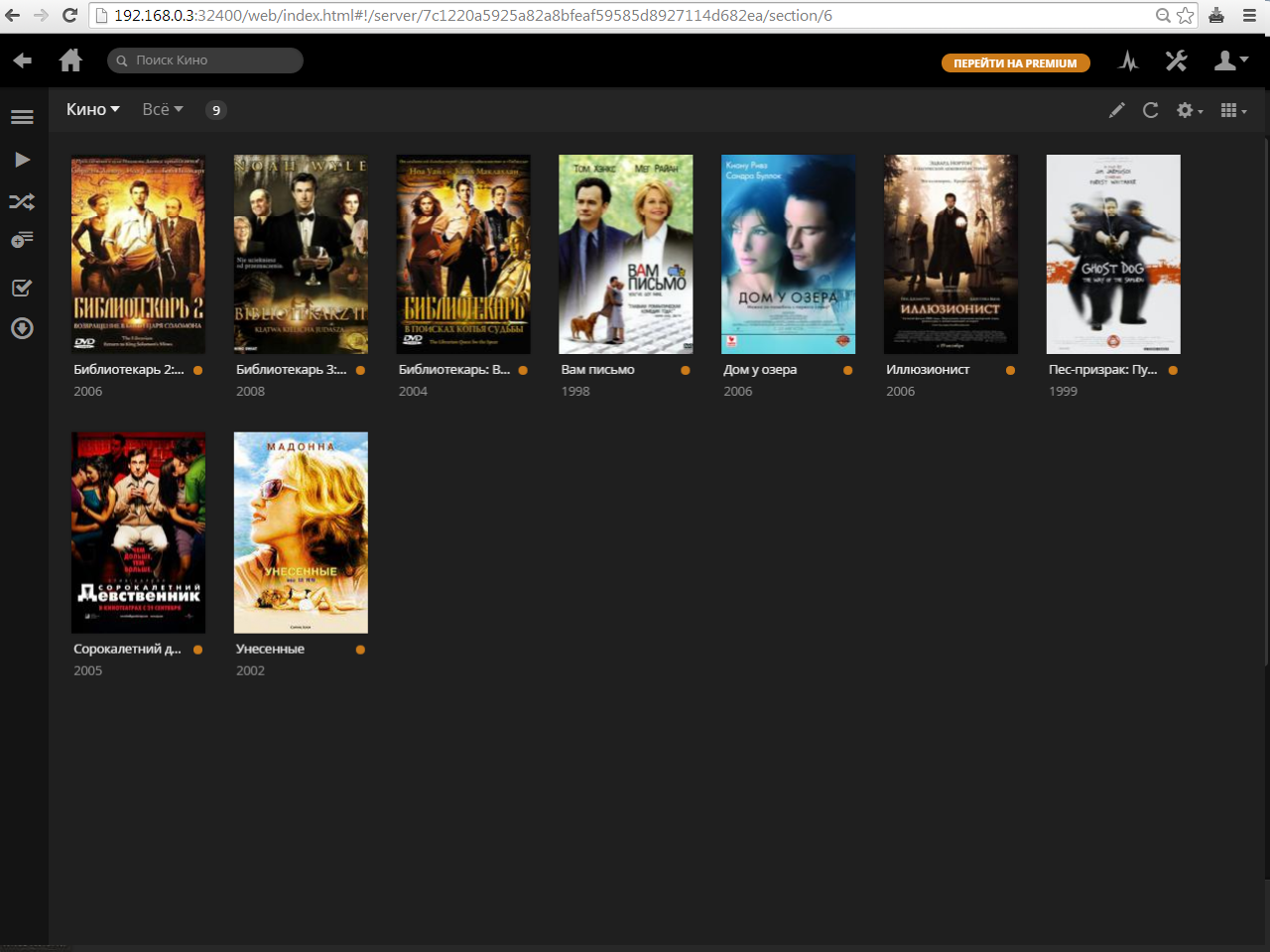
Task: Click the Унесенные title link
Action: tap(270, 649)
